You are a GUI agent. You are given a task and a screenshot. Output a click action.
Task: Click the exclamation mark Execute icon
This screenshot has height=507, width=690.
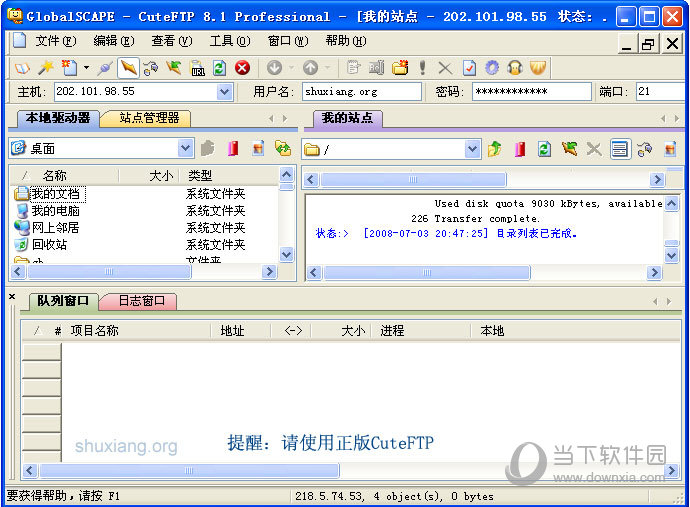coord(423,68)
